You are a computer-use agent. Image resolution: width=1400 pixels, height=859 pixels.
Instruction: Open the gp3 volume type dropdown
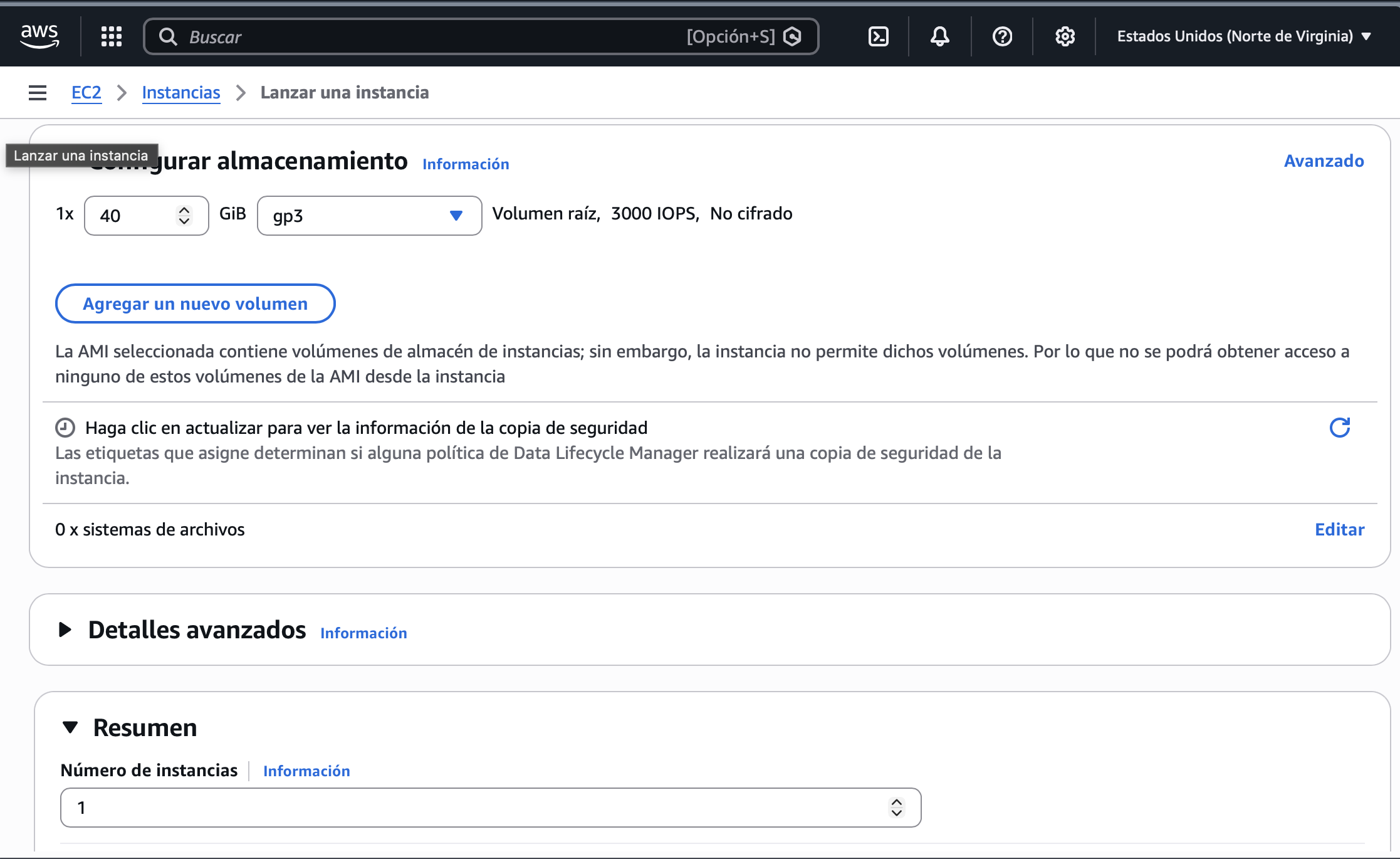[x=369, y=216]
